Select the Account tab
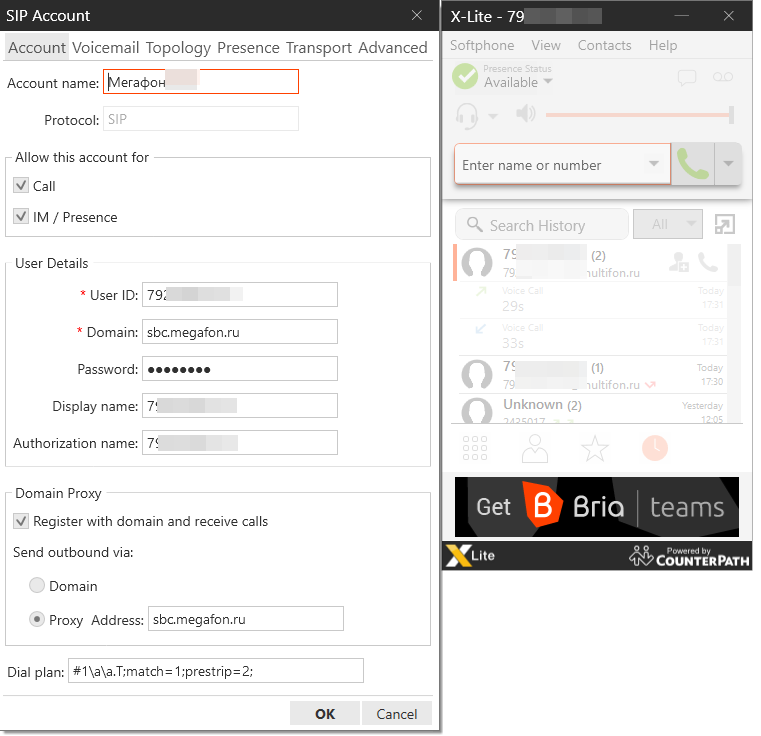Screen dimensions: 761x736 (x=37, y=48)
